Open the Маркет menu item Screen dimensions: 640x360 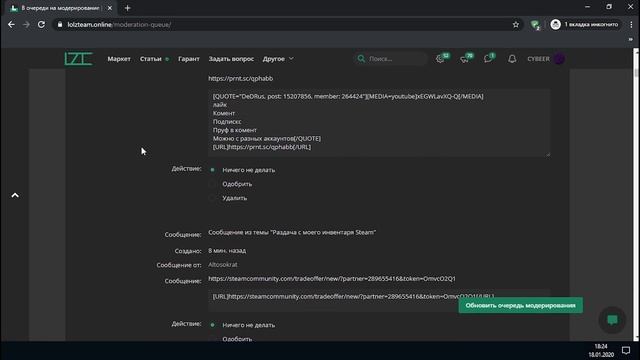[119, 59]
